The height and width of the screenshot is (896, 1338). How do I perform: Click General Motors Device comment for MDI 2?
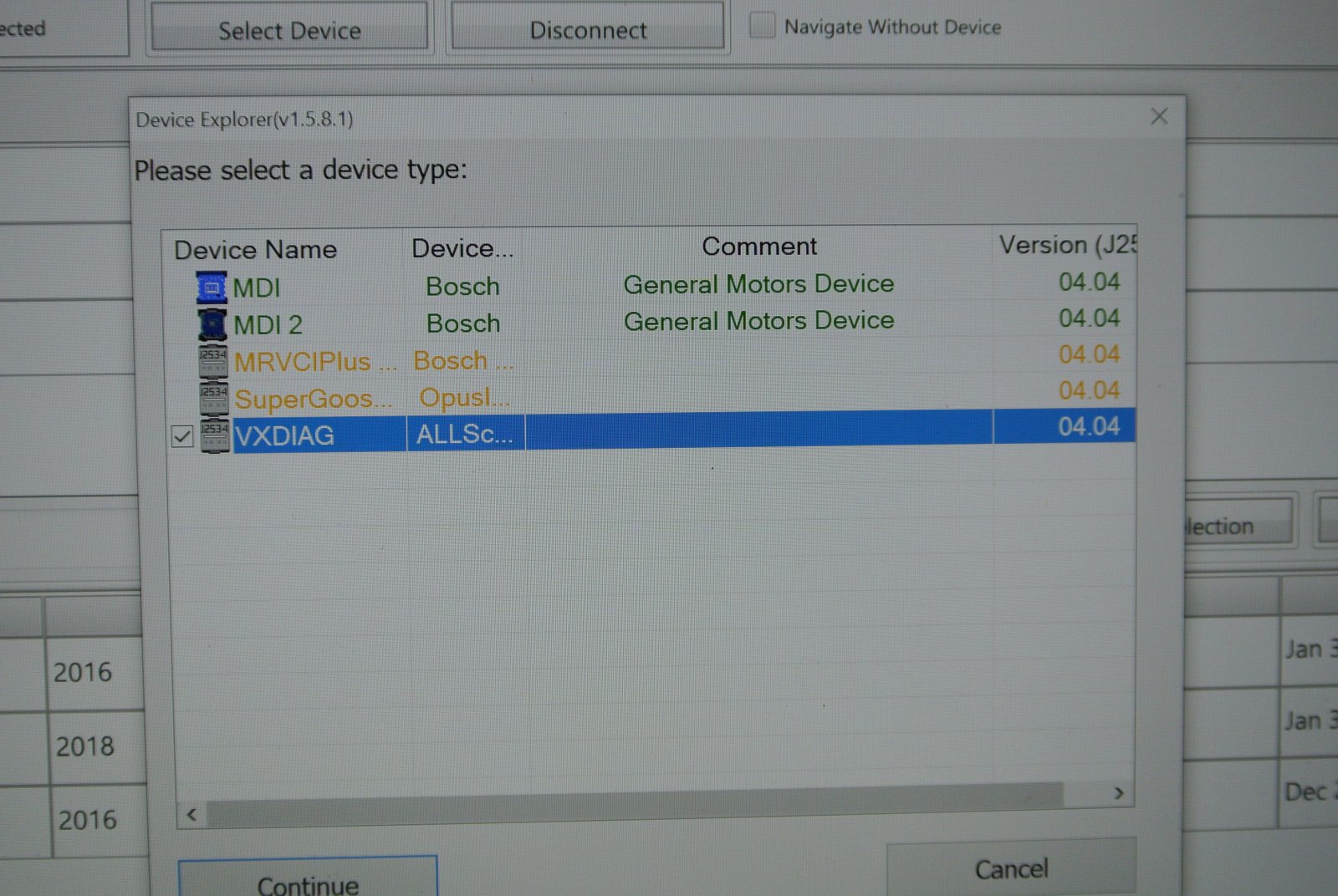tap(758, 321)
